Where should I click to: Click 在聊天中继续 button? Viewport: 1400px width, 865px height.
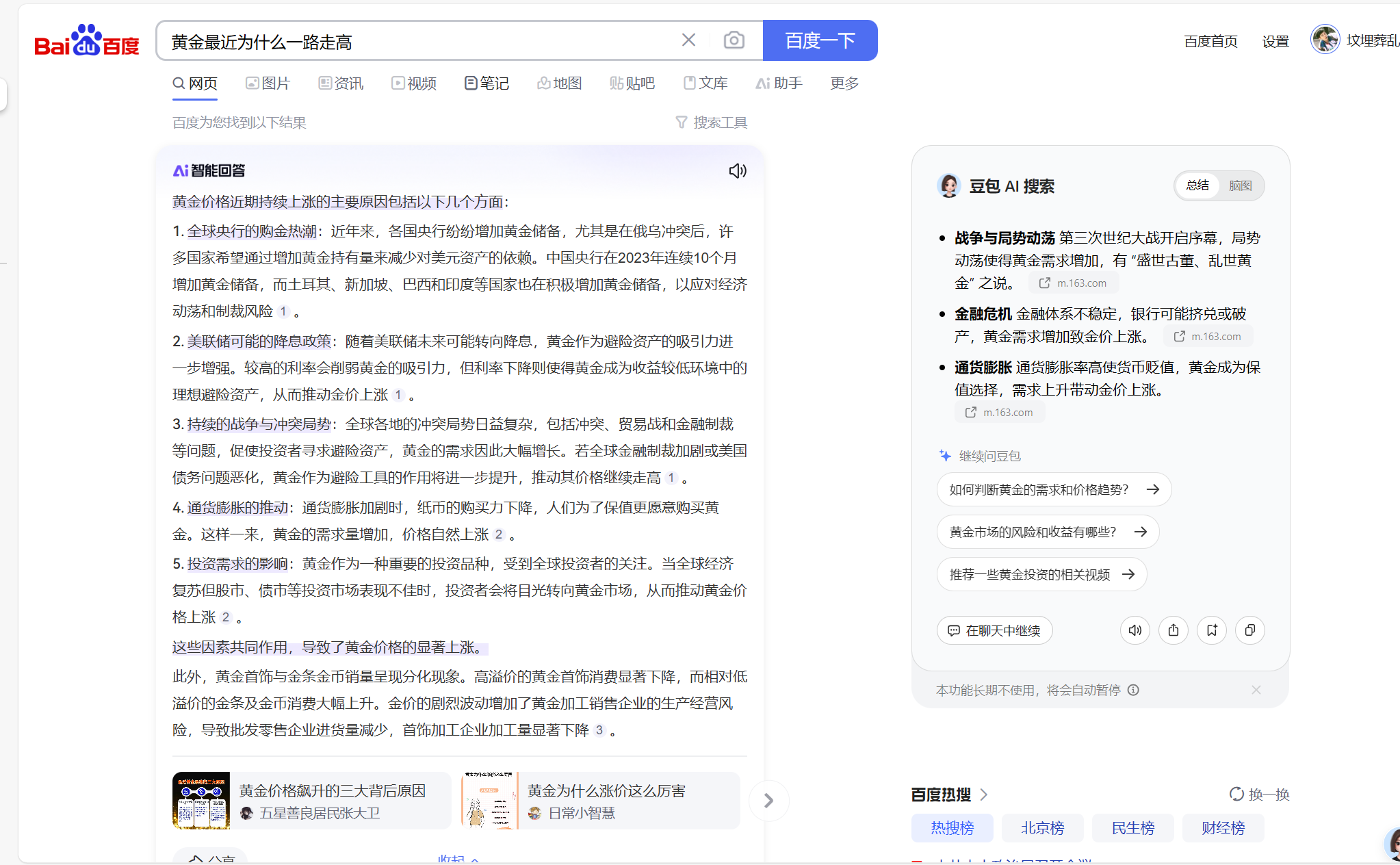(x=994, y=630)
